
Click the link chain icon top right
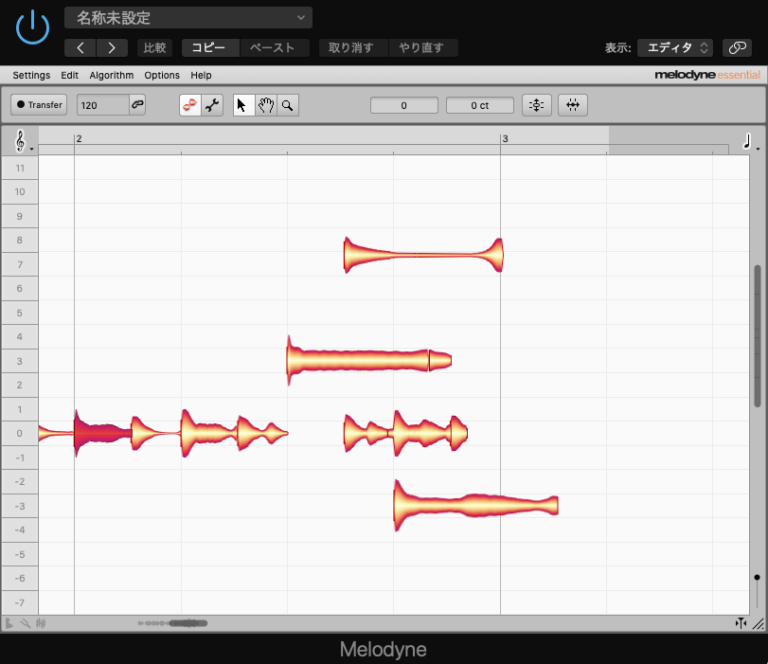click(737, 47)
